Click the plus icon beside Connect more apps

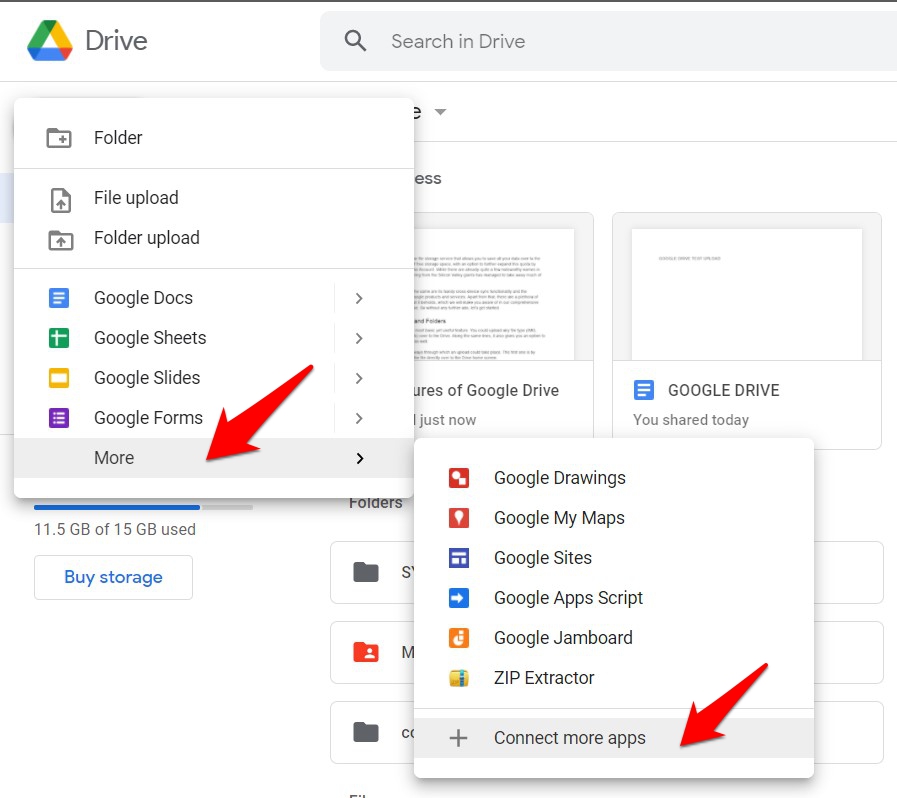[459, 738]
